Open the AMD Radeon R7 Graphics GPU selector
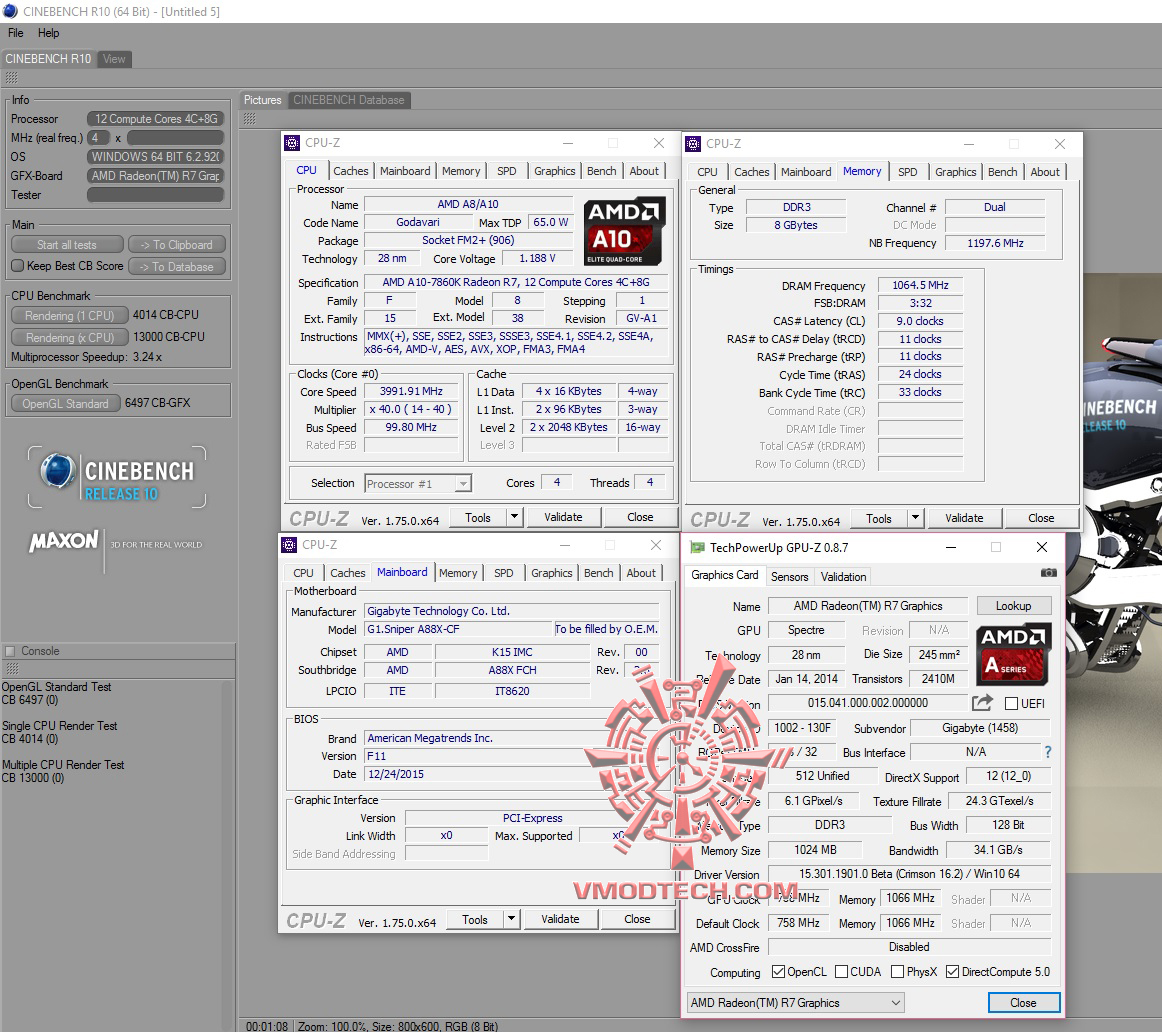This screenshot has height=1032, width=1162. pyautogui.click(x=795, y=1002)
